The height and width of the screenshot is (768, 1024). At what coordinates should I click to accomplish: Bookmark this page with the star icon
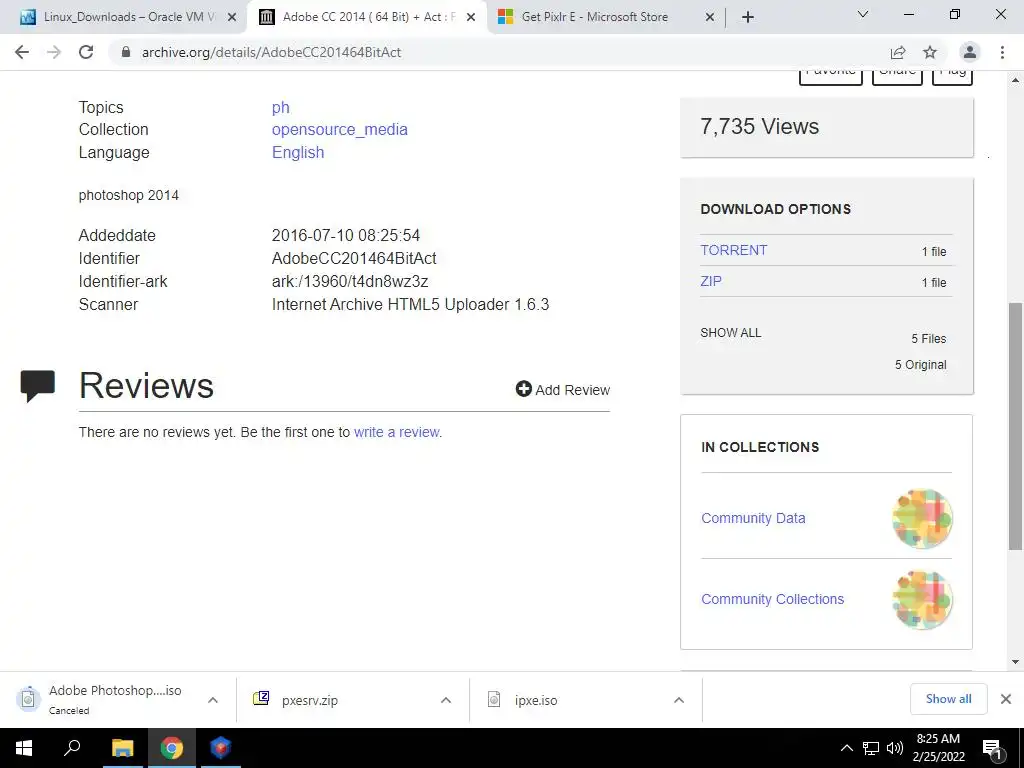[930, 52]
